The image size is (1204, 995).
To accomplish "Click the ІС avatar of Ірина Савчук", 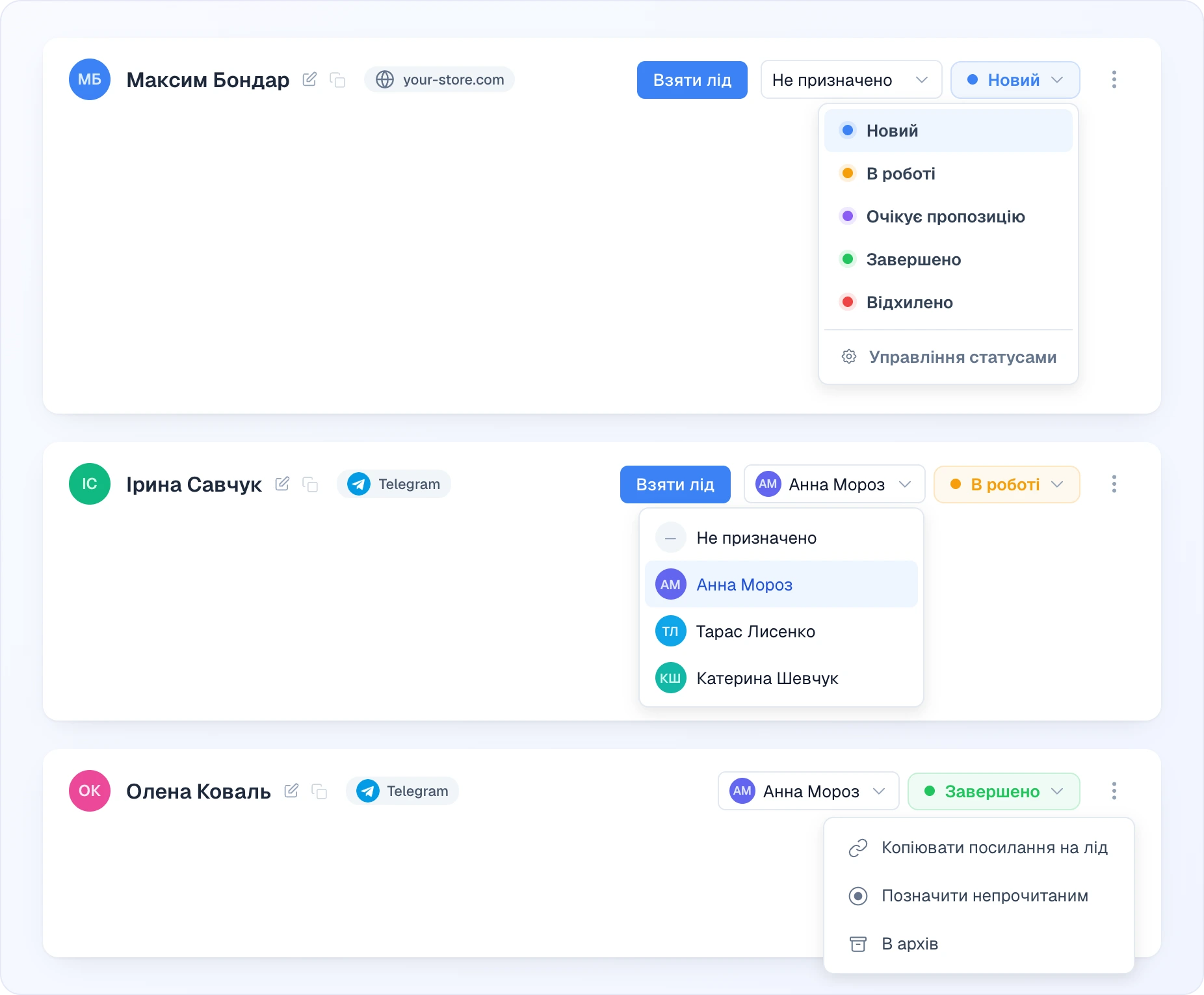I will click(90, 484).
